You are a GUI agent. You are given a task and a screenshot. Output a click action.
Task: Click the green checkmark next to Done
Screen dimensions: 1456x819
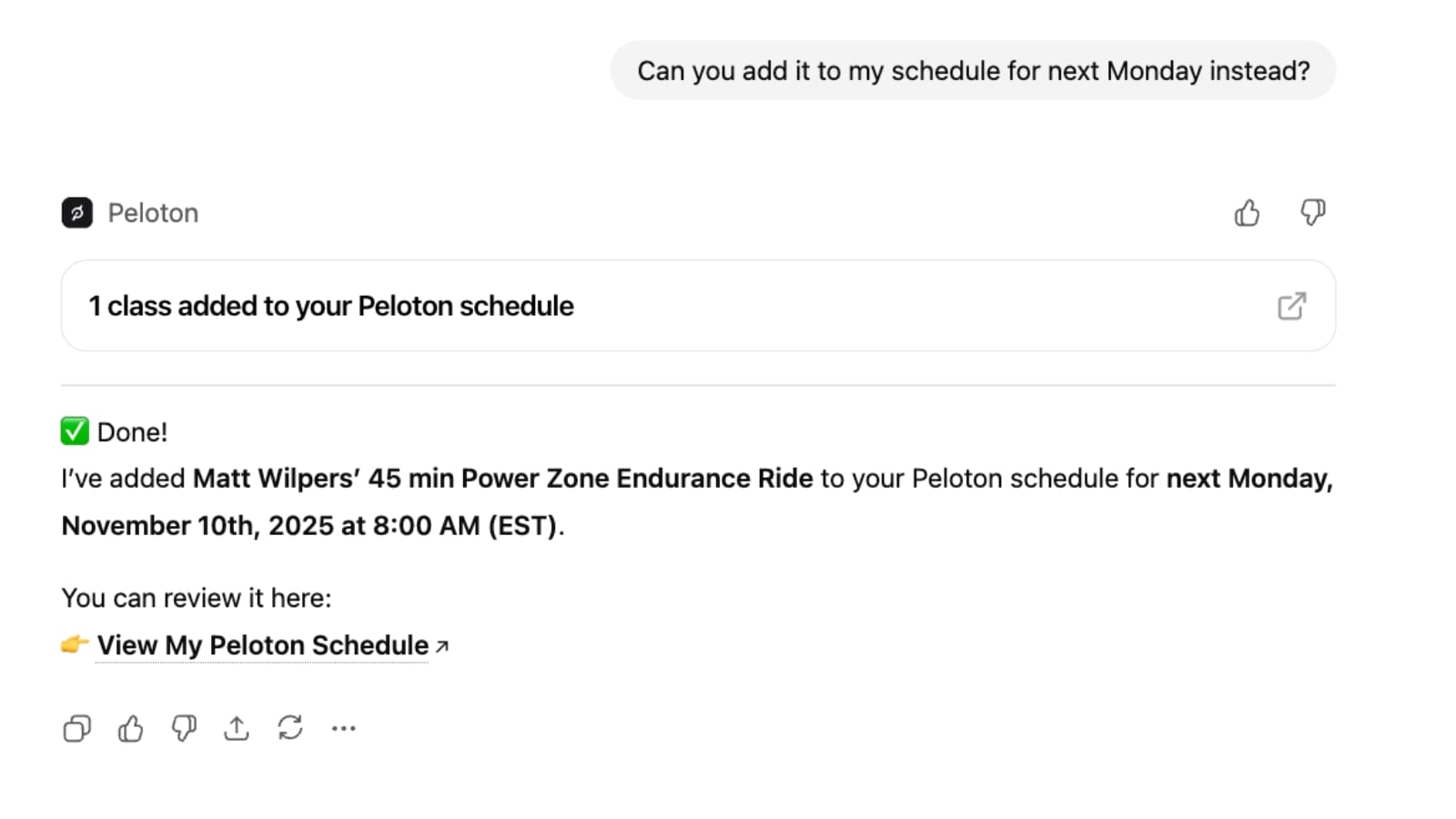coord(75,431)
